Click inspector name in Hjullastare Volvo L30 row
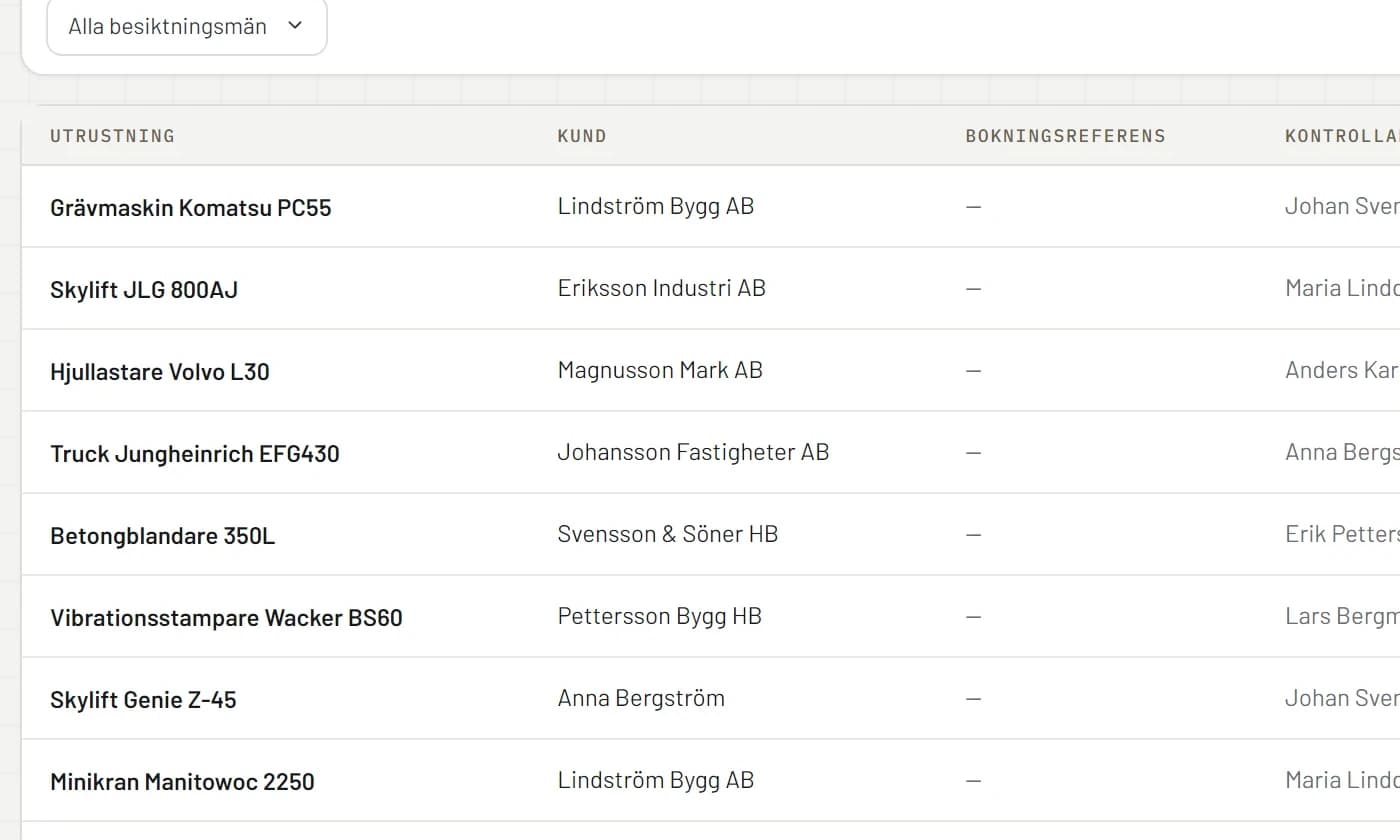The height and width of the screenshot is (840, 1400). coord(1342,370)
